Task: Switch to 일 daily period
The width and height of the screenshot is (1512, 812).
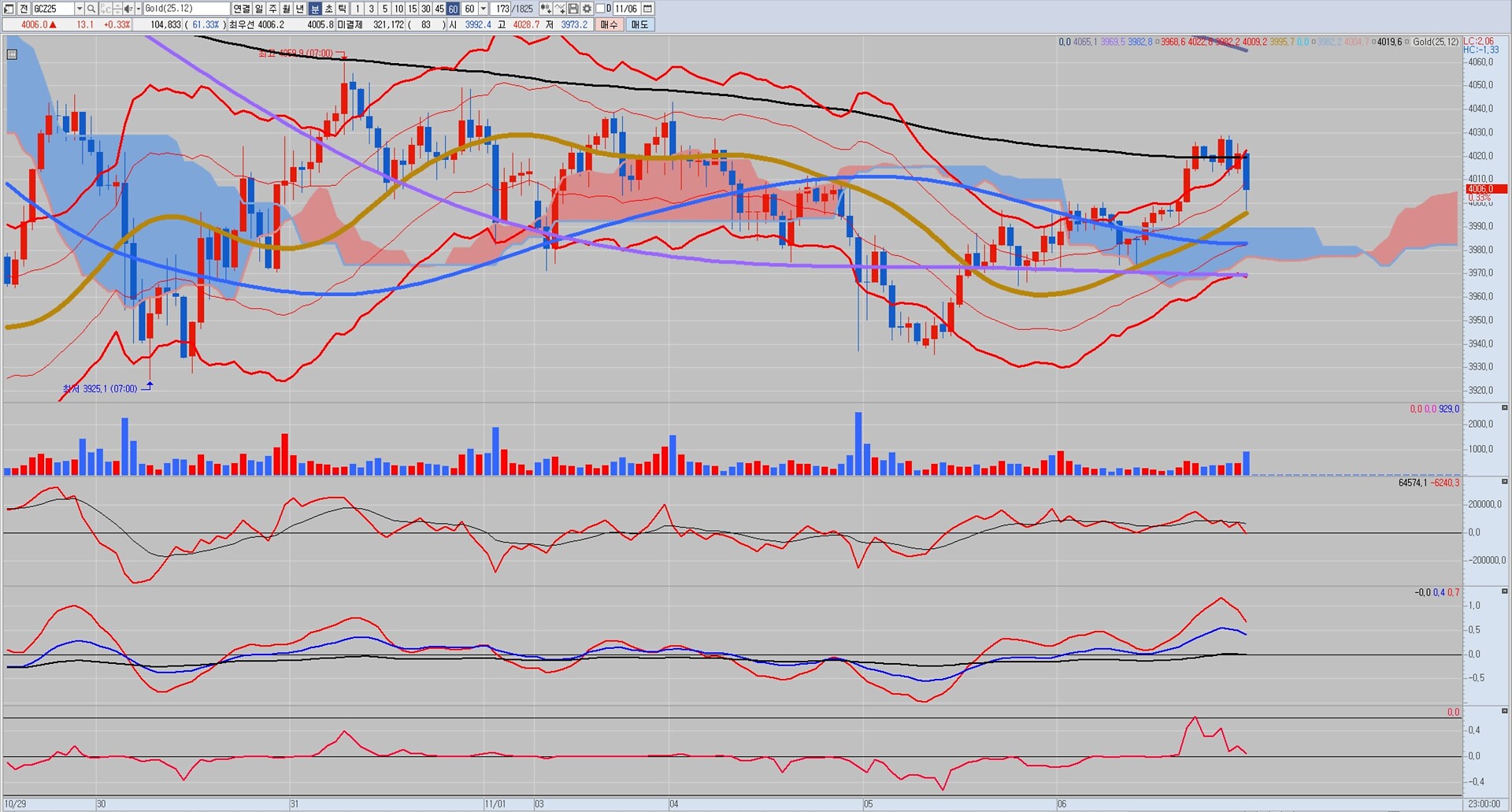Action: [259, 9]
